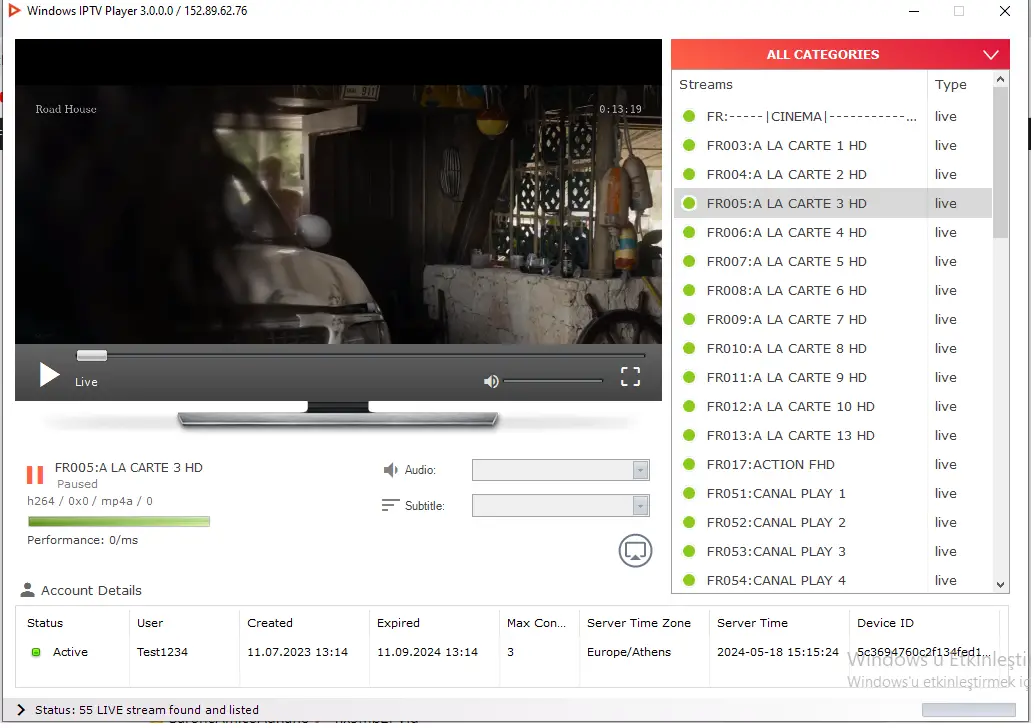Select stream FR005:A LA CARTE 3 HD in list

(834, 204)
